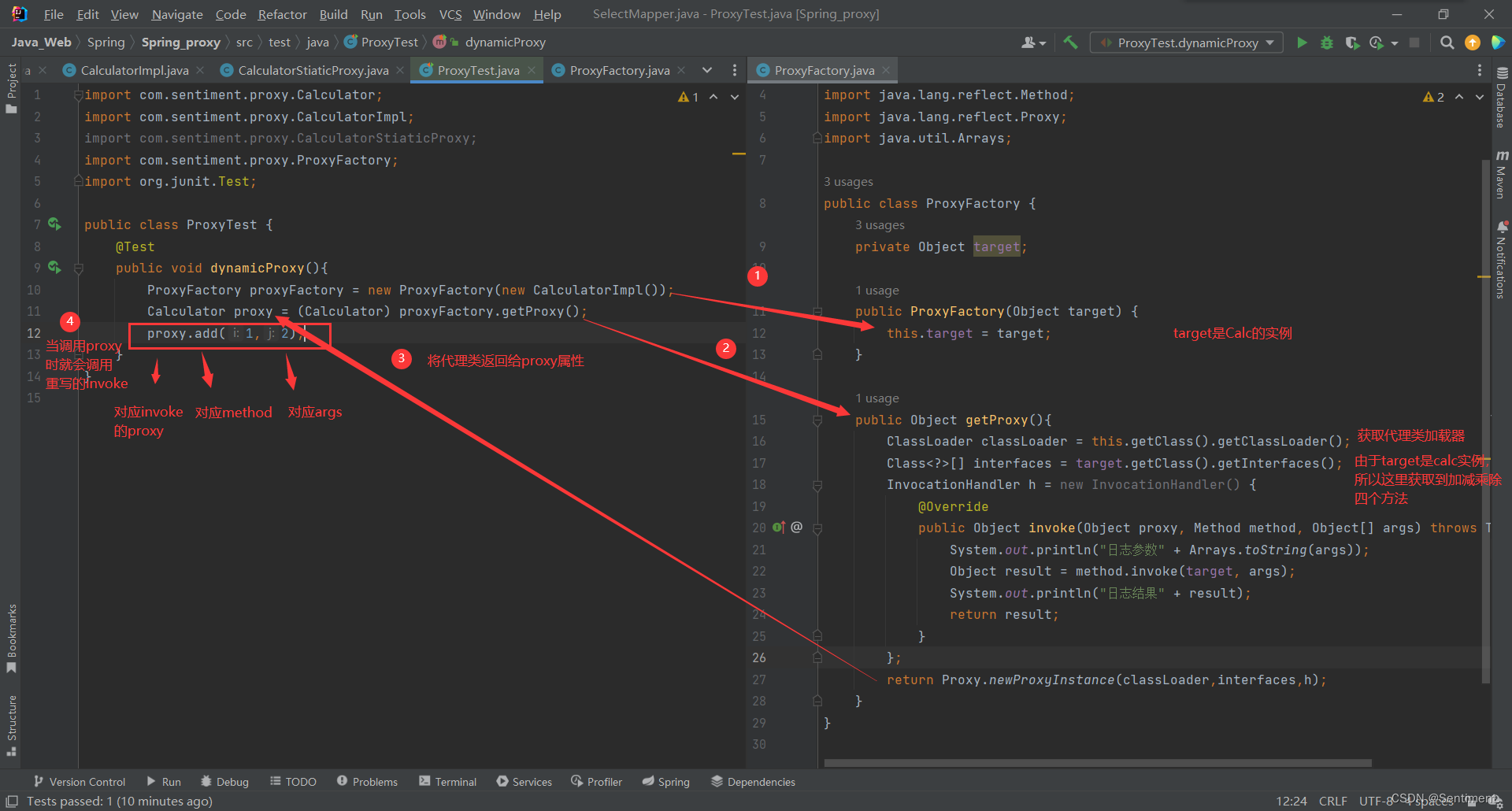Image resolution: width=1512 pixels, height=811 pixels.
Task: Click the left editor tabs options menu icon
Action: 734,70
